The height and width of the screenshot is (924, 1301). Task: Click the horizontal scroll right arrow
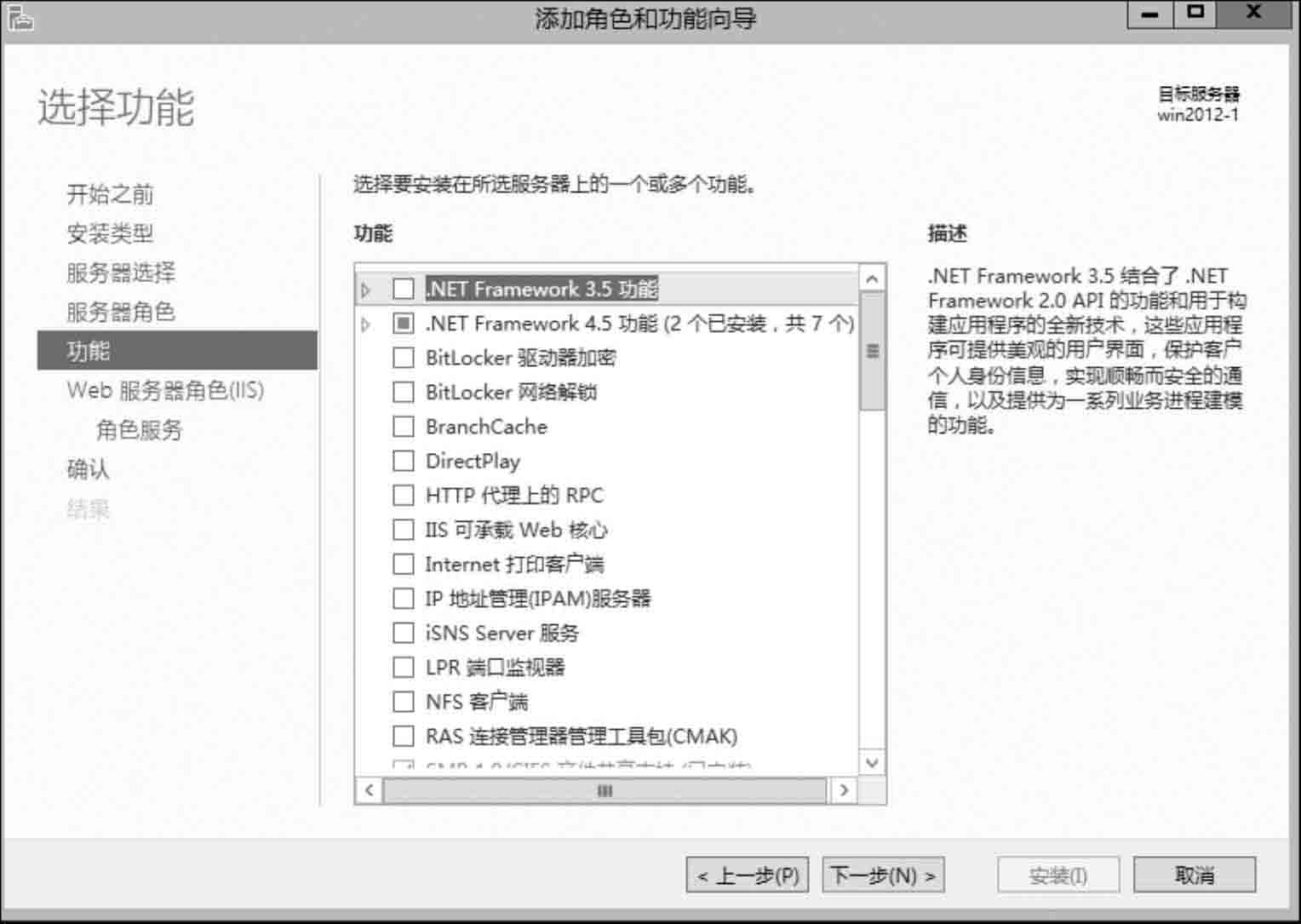pyautogui.click(x=843, y=790)
